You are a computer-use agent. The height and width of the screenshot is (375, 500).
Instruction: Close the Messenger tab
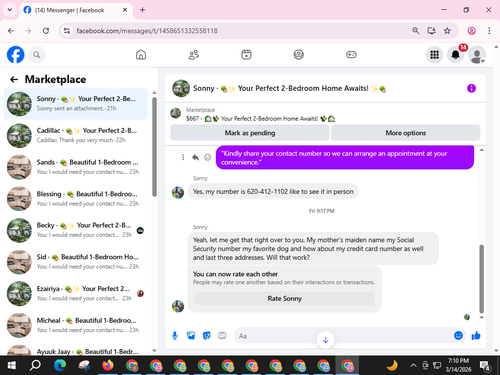click(125, 10)
